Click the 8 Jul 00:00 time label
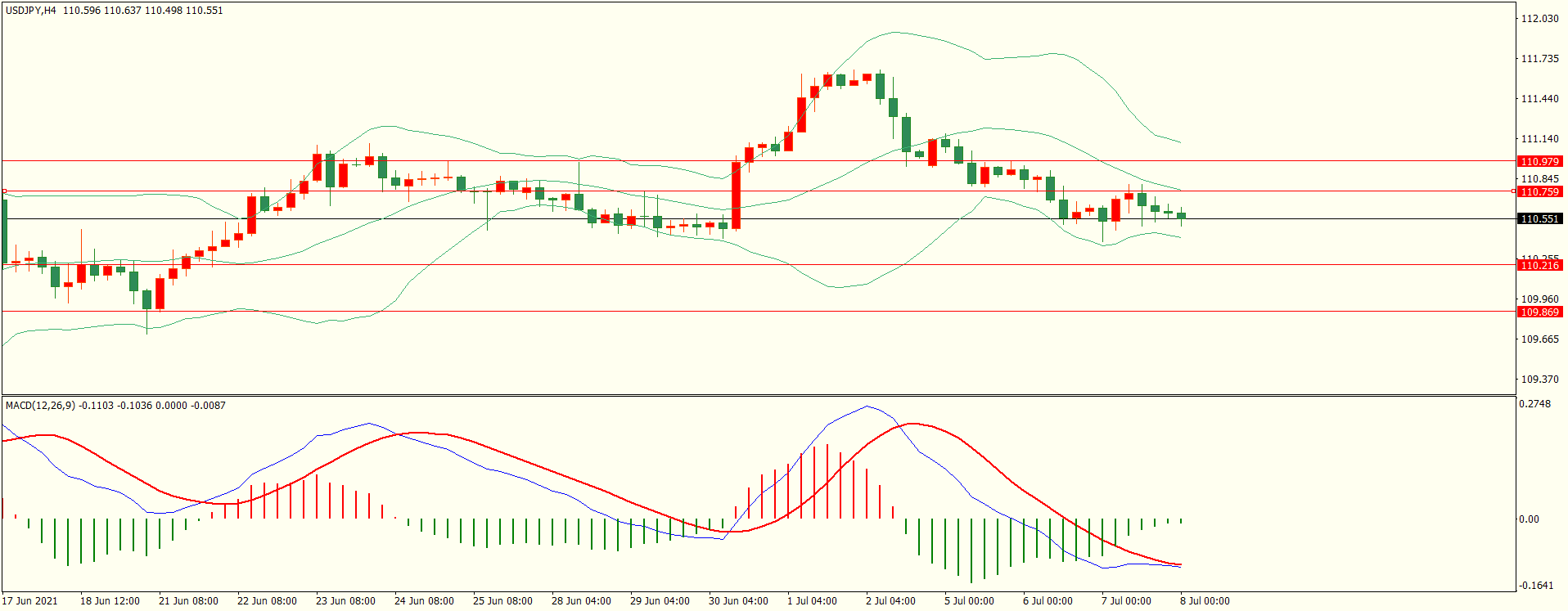 pos(1205,601)
